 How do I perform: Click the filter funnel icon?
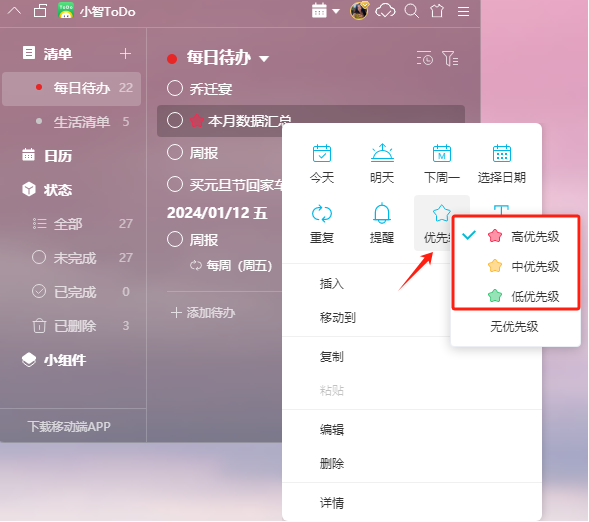450,59
